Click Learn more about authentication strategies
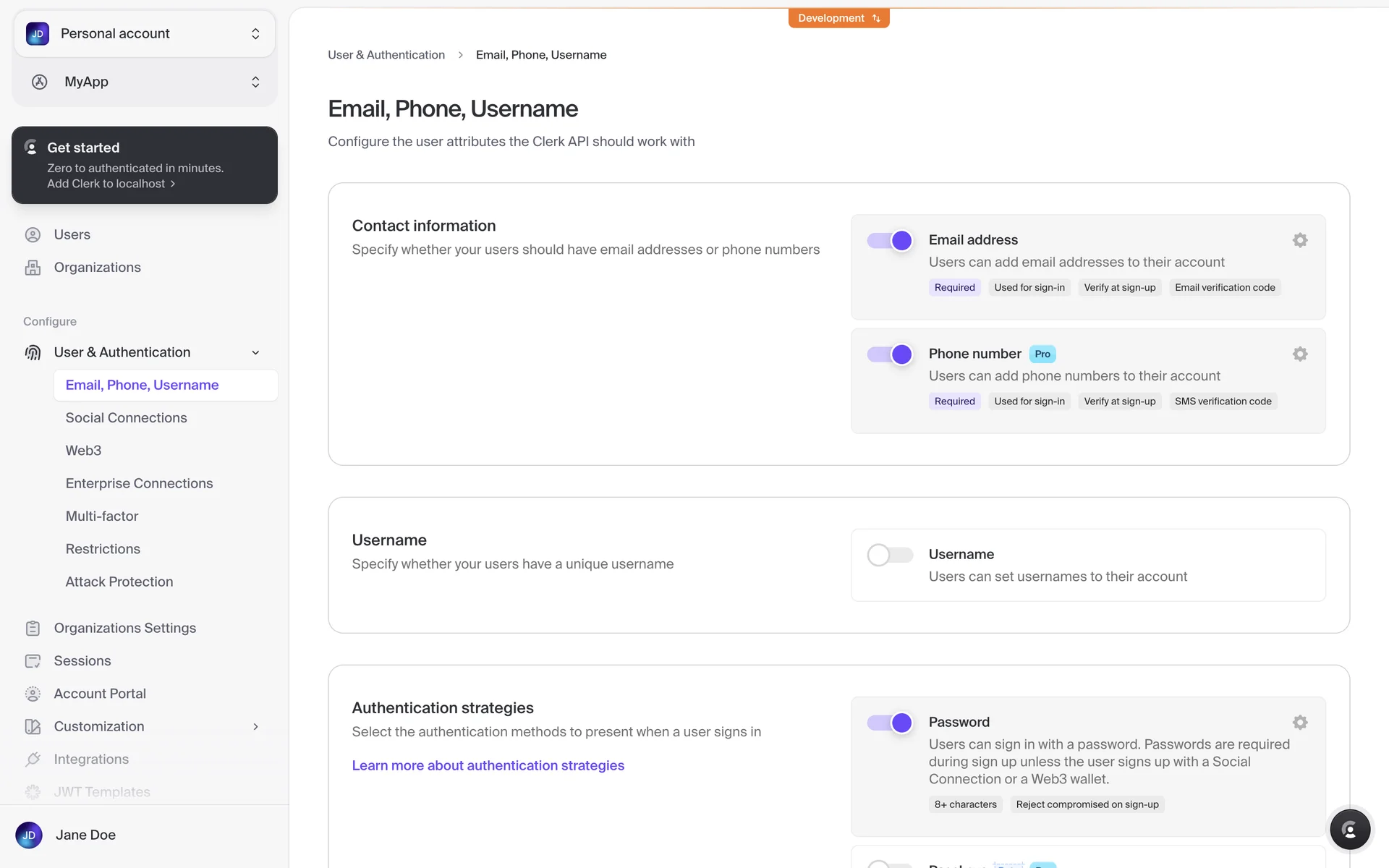 [x=488, y=765]
